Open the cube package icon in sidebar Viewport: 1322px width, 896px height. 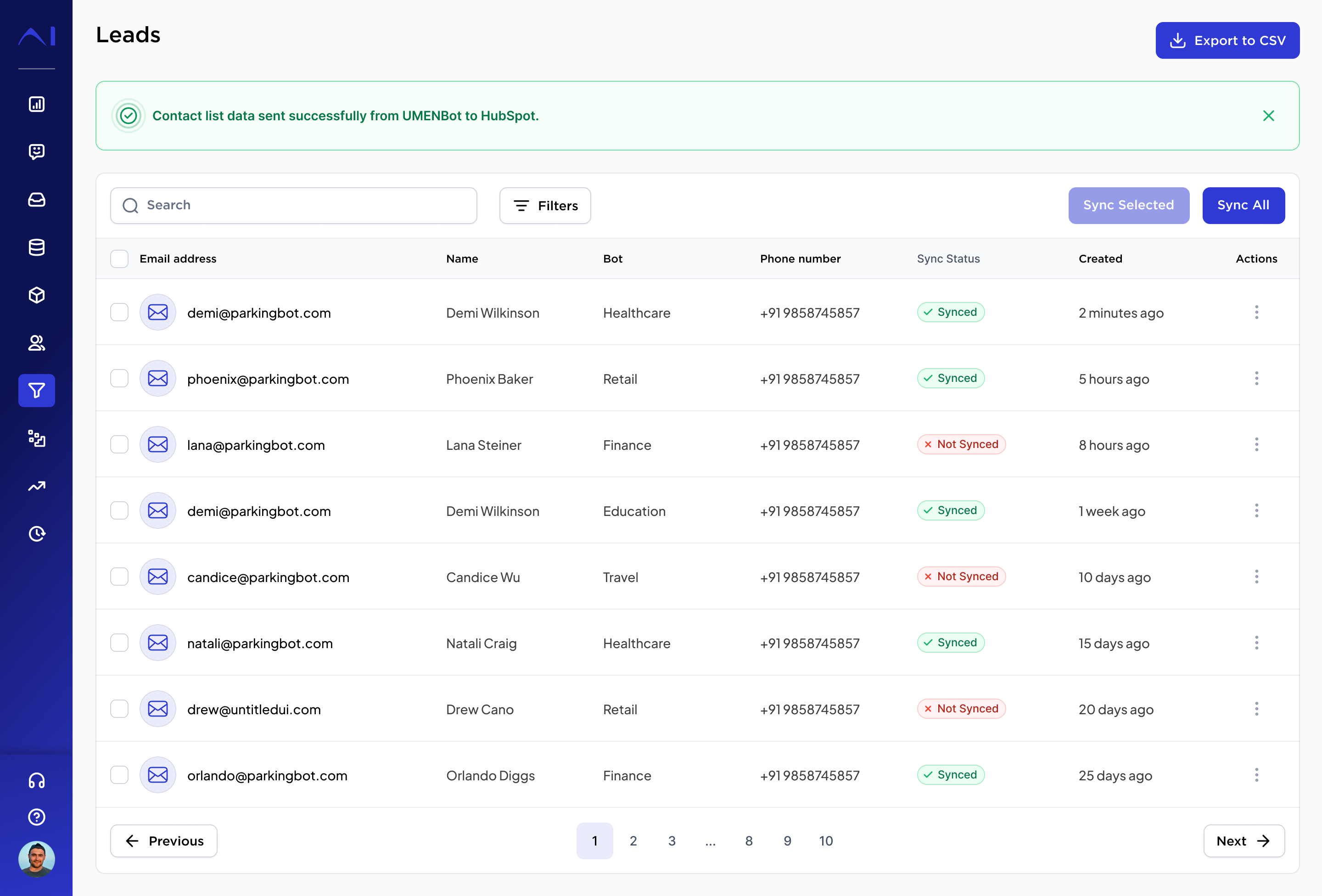point(36,295)
